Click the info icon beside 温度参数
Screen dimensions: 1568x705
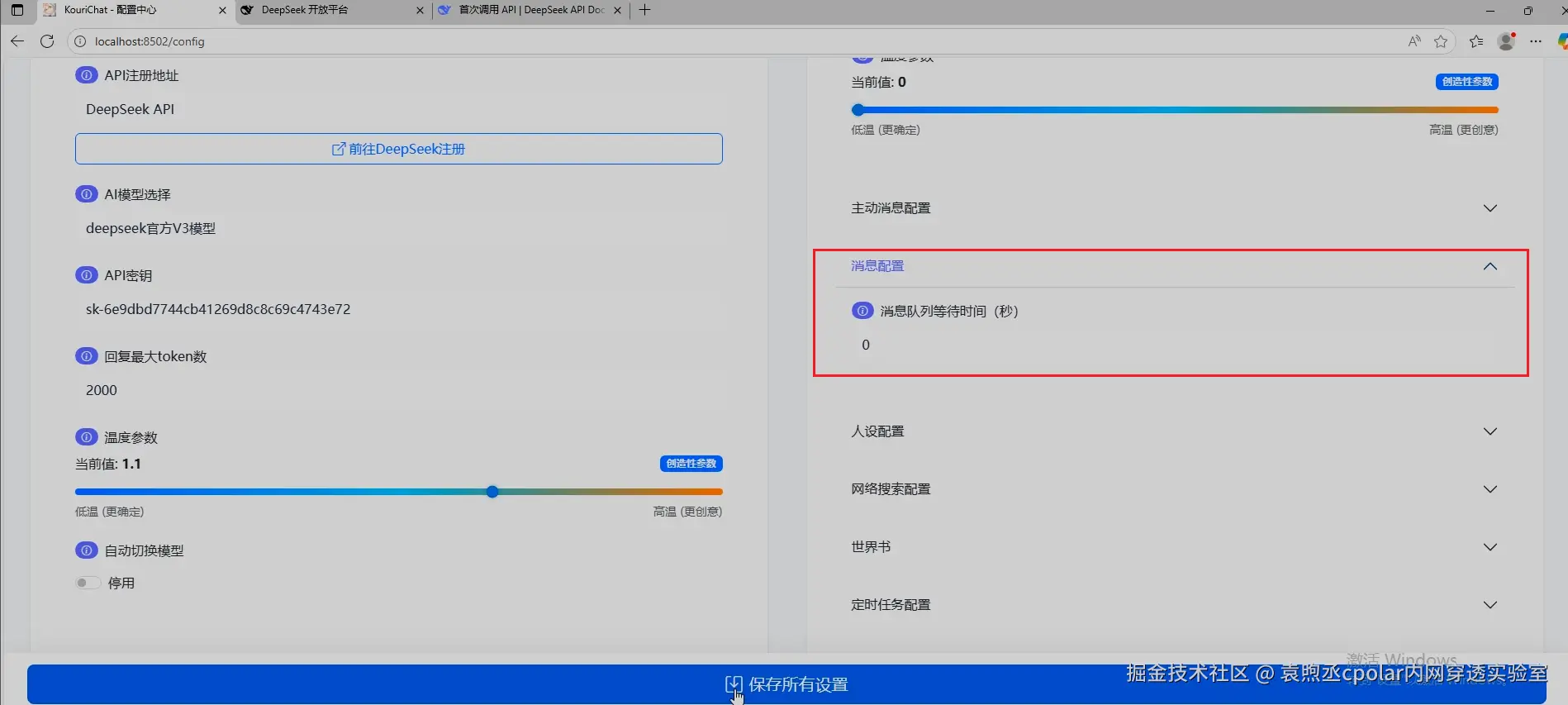[86, 437]
